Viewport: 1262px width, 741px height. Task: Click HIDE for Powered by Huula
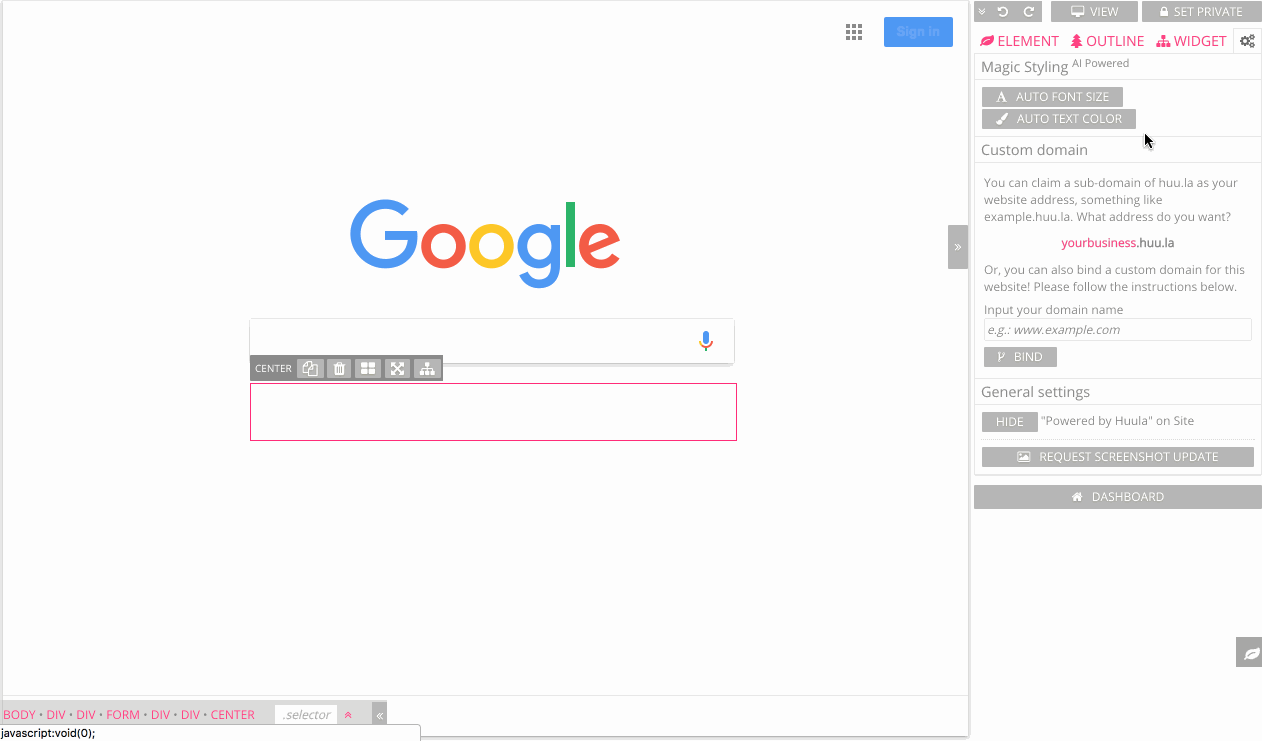1010,422
